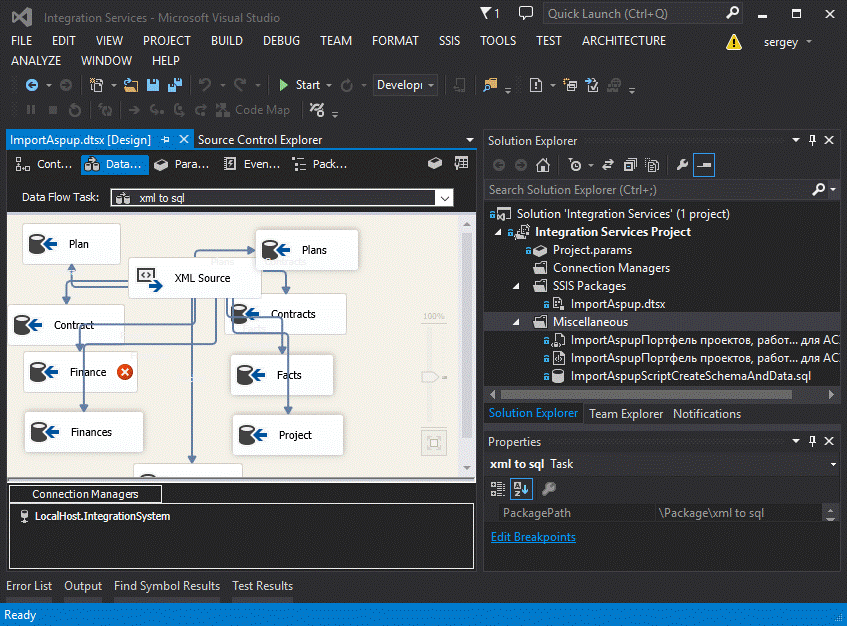Click the feedback speech bubble icon
This screenshot has height=626, width=847.
click(526, 13)
